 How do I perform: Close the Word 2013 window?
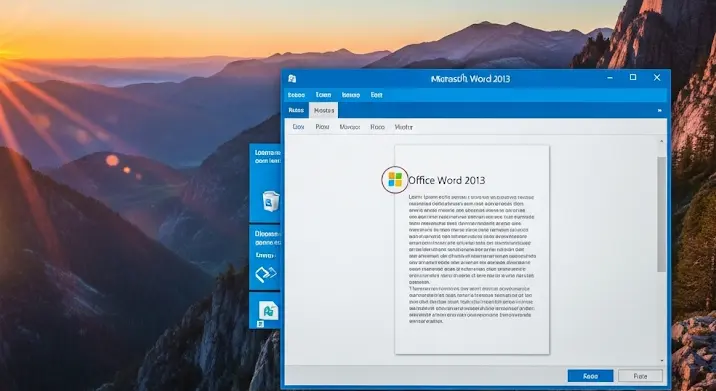point(657,78)
